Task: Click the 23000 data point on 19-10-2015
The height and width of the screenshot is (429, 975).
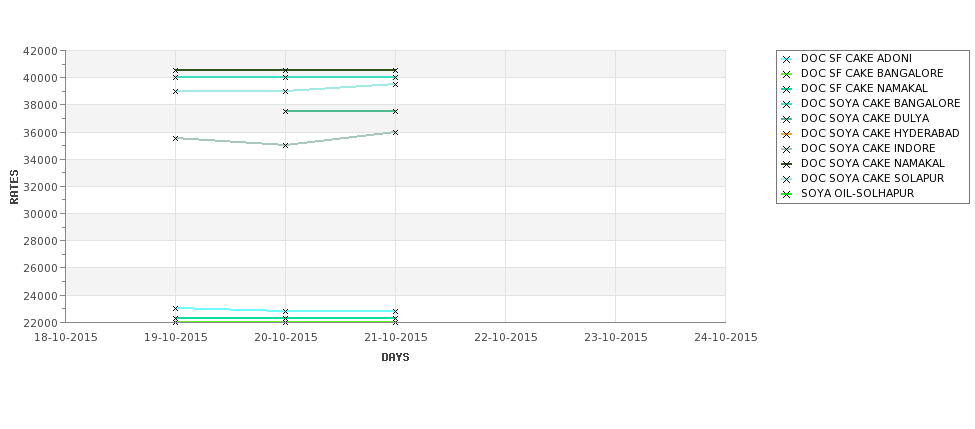Action: (175, 308)
